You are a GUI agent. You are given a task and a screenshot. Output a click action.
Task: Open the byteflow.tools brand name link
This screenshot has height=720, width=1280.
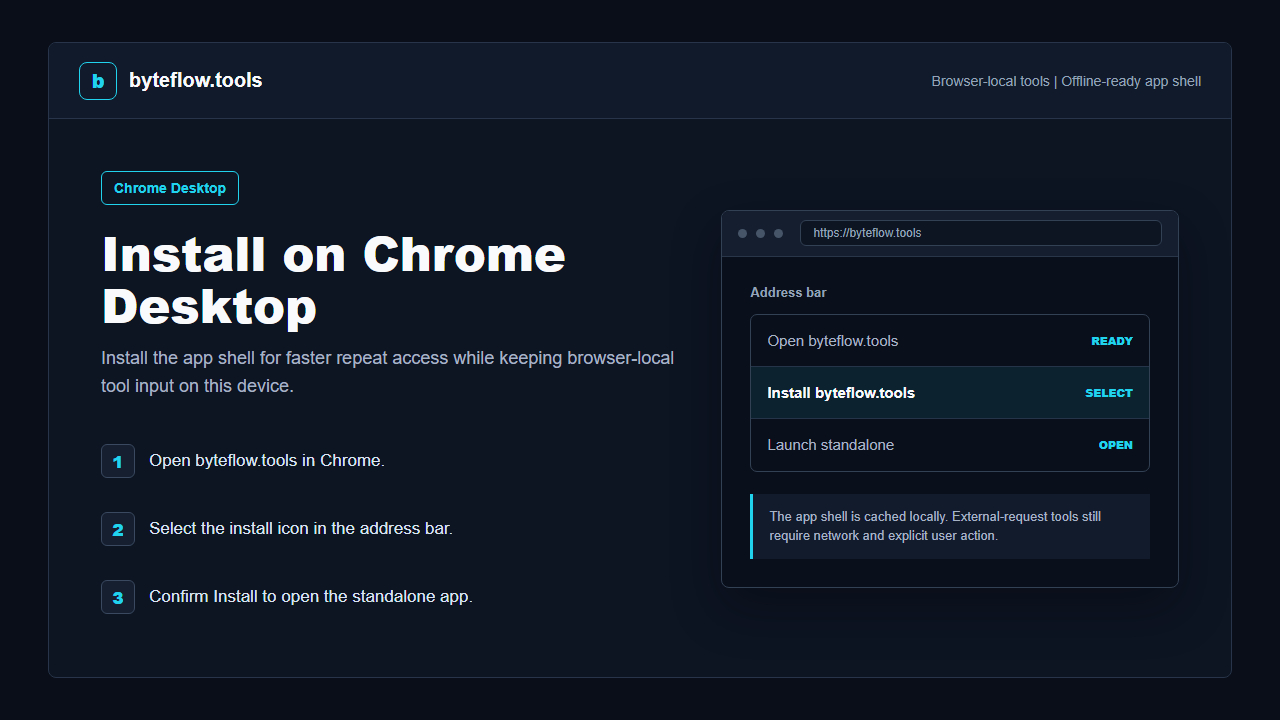click(x=196, y=81)
